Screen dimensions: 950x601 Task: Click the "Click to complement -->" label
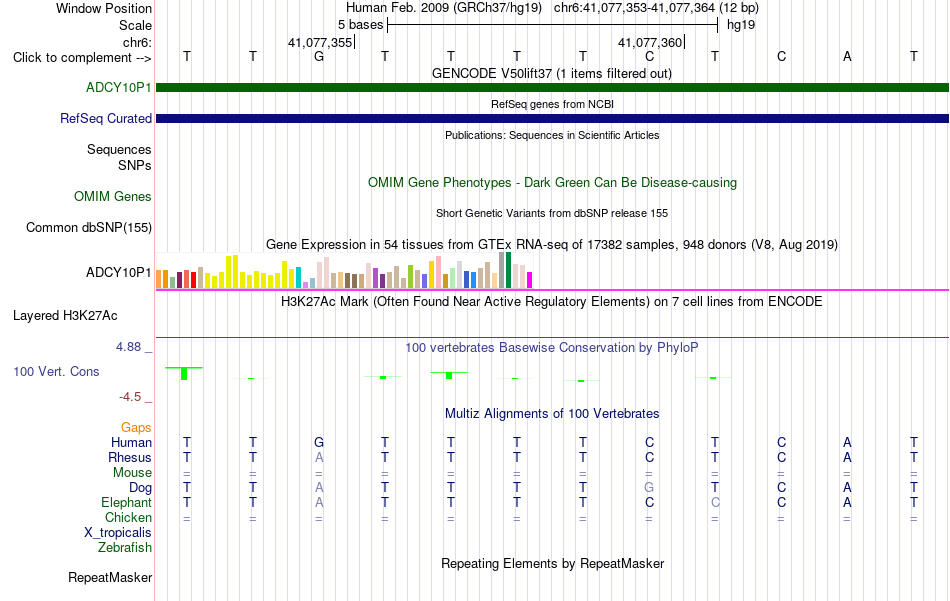(x=82, y=58)
